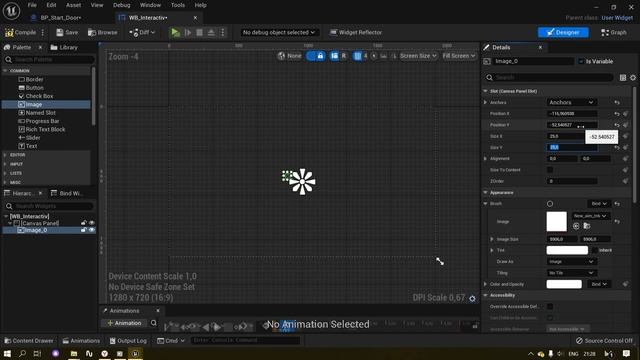Add a new Animation
Viewport: 640px width, 360px height.
coord(124,323)
